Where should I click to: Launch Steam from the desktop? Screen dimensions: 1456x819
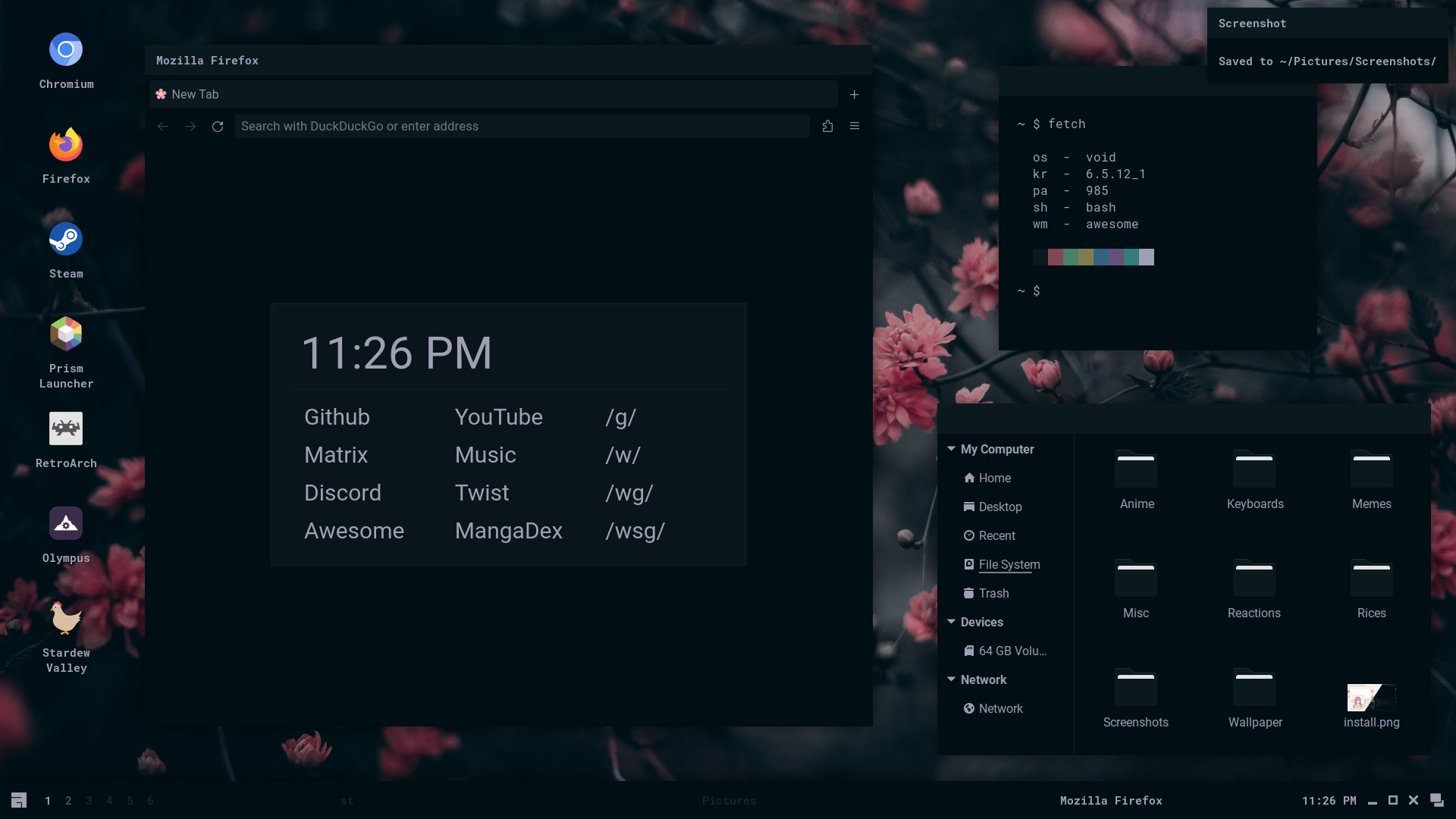[x=66, y=238]
